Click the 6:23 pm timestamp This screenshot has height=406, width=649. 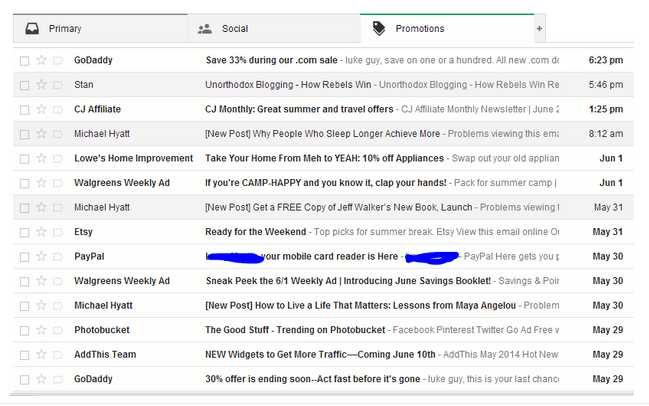pyautogui.click(x=606, y=60)
